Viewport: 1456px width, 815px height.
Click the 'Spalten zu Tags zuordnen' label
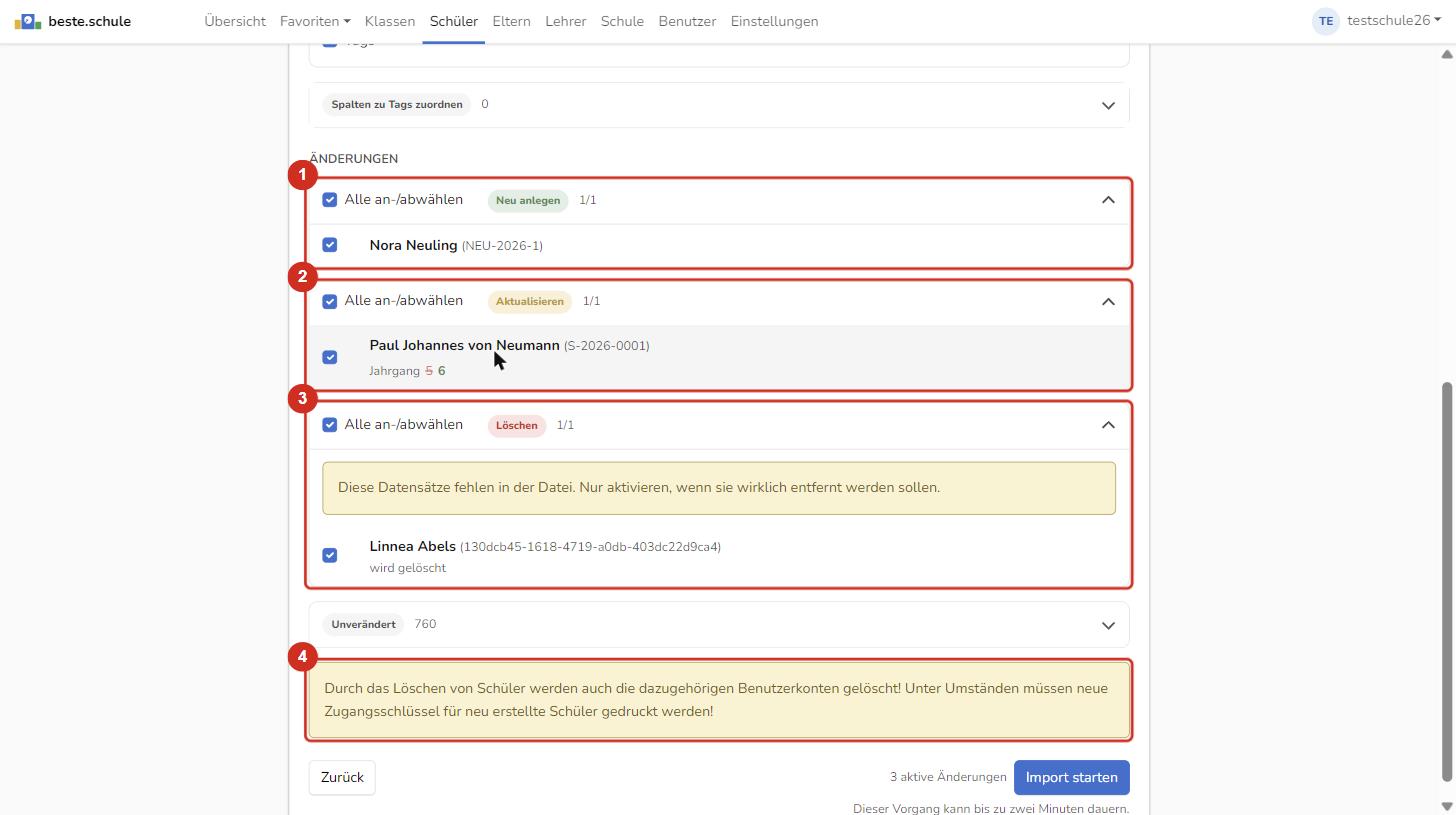point(397,104)
